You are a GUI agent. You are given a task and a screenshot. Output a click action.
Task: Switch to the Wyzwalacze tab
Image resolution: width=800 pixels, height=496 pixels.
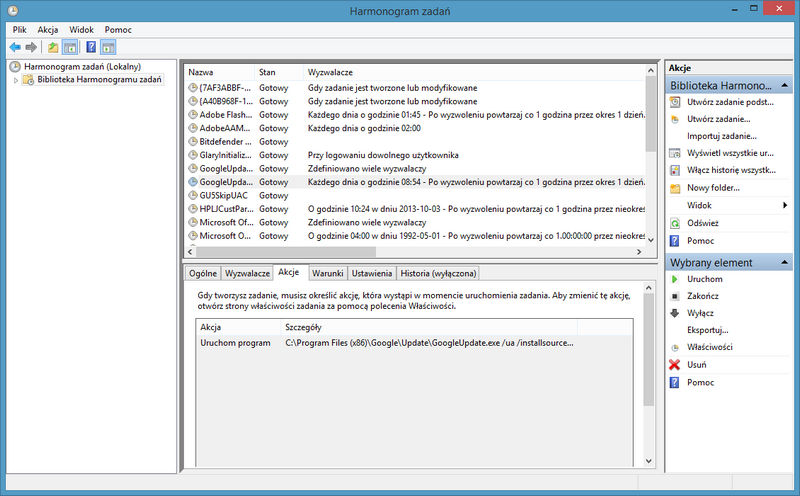pos(247,274)
